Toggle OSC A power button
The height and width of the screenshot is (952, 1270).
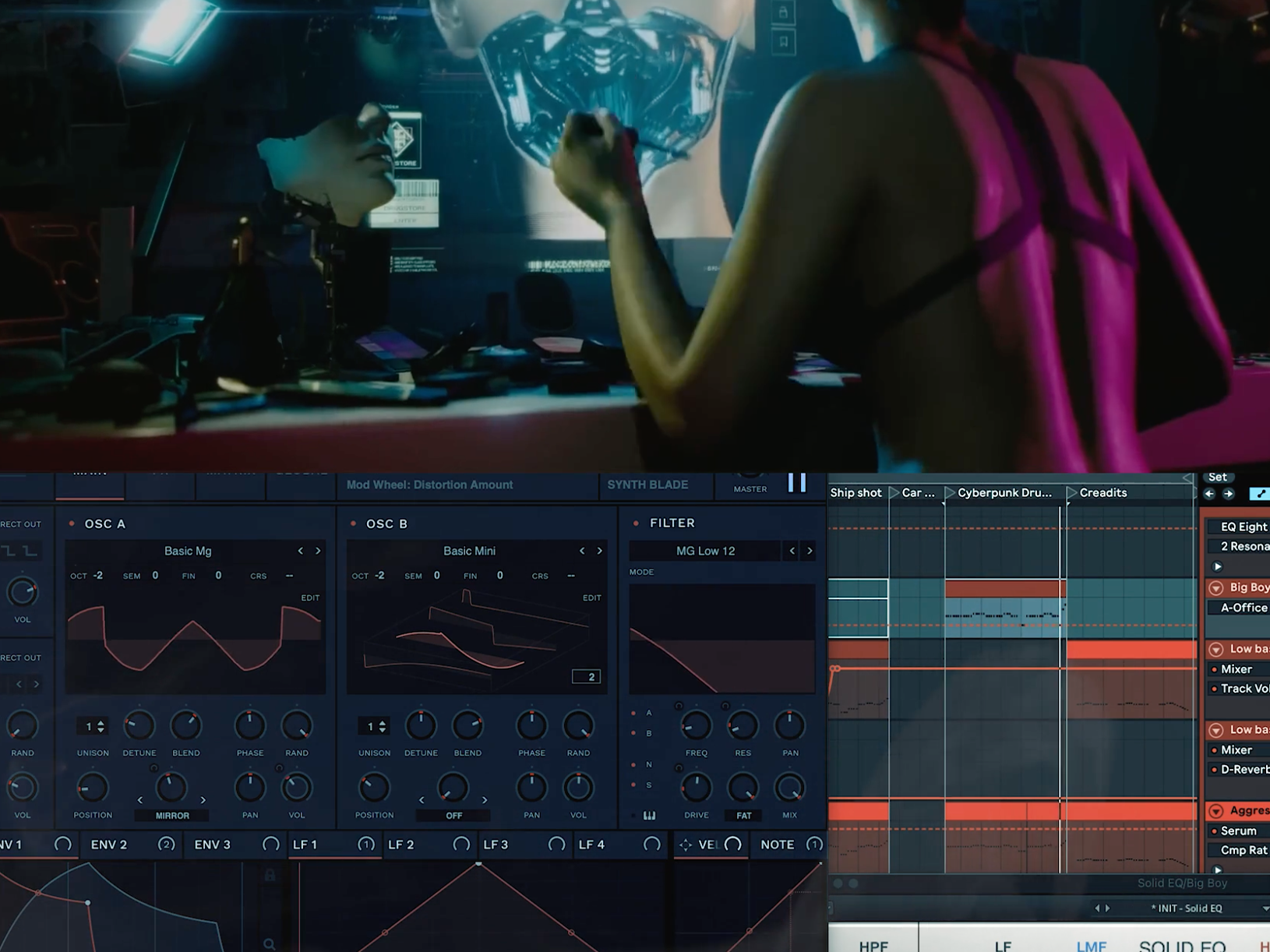72,524
